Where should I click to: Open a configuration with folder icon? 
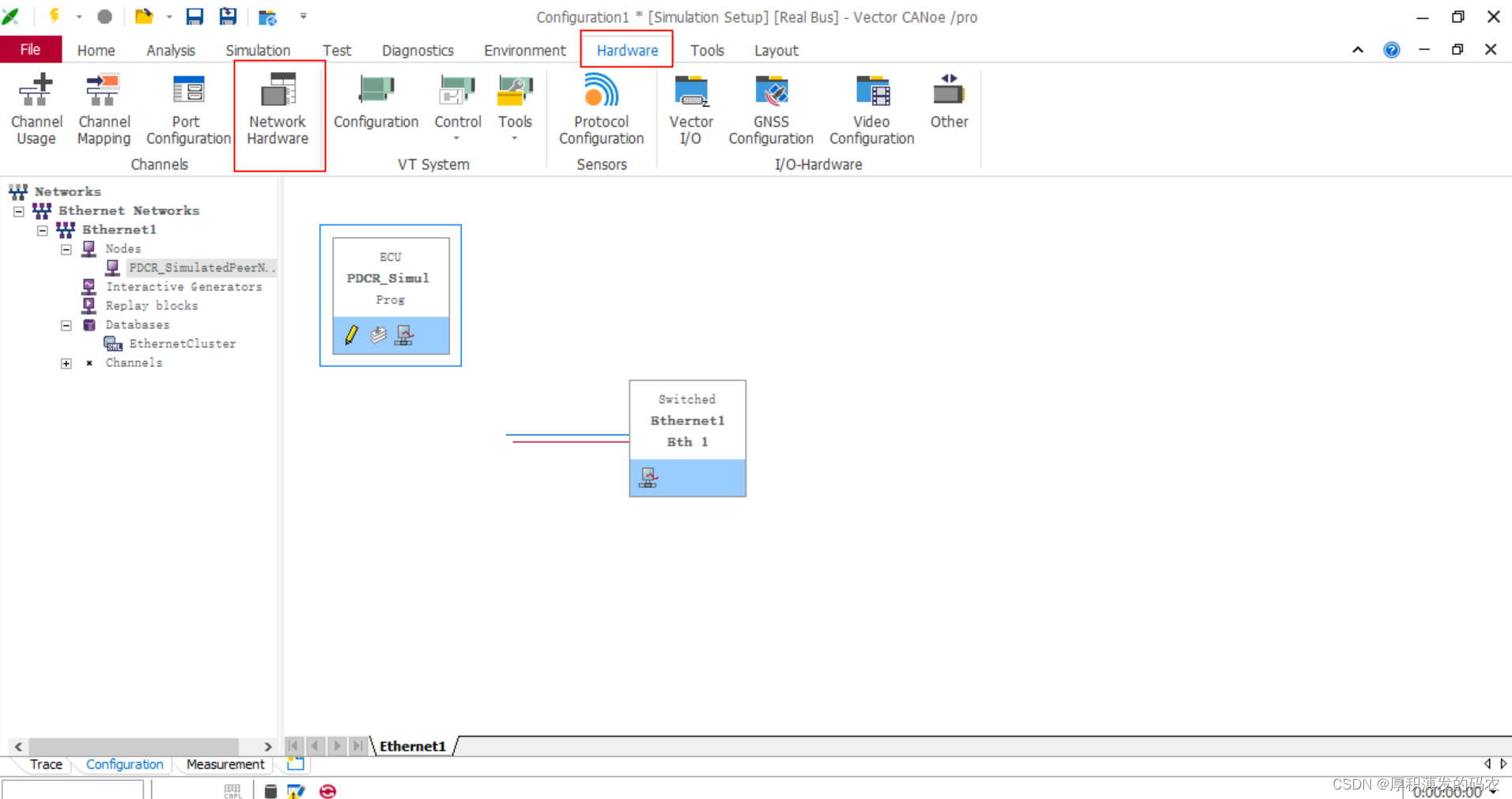click(143, 17)
